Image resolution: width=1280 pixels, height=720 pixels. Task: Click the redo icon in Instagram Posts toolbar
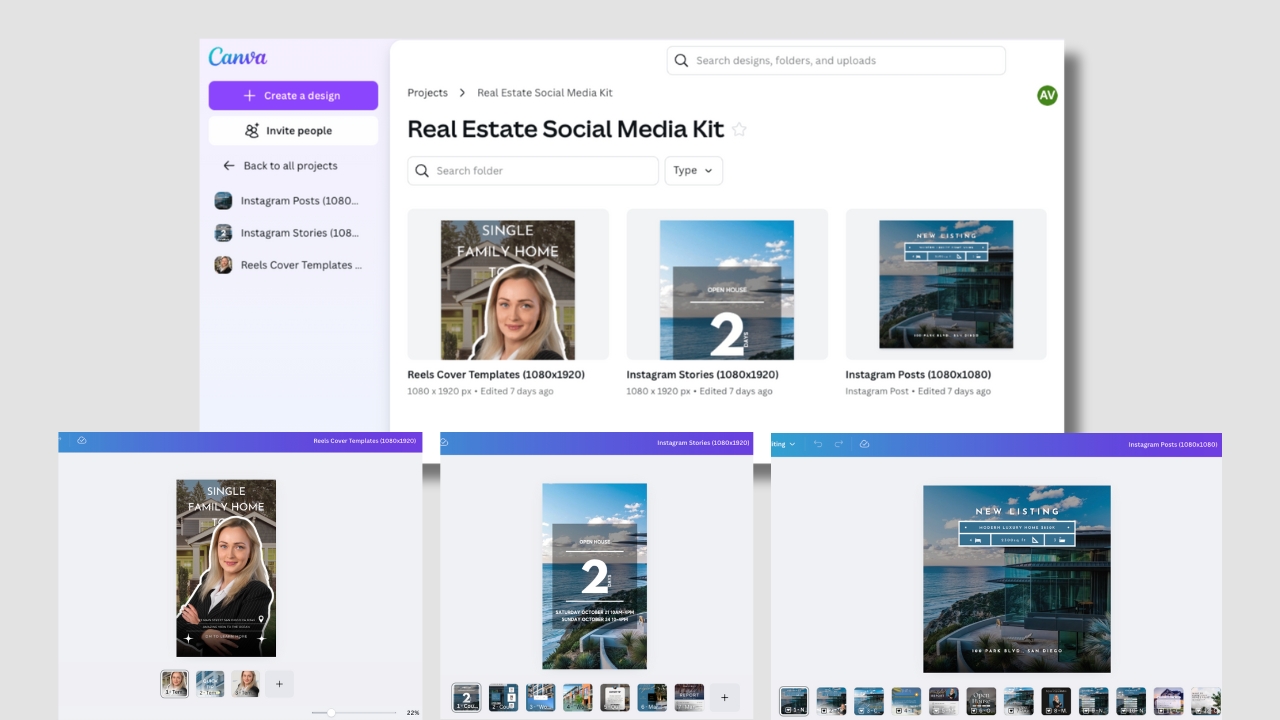[839, 444]
